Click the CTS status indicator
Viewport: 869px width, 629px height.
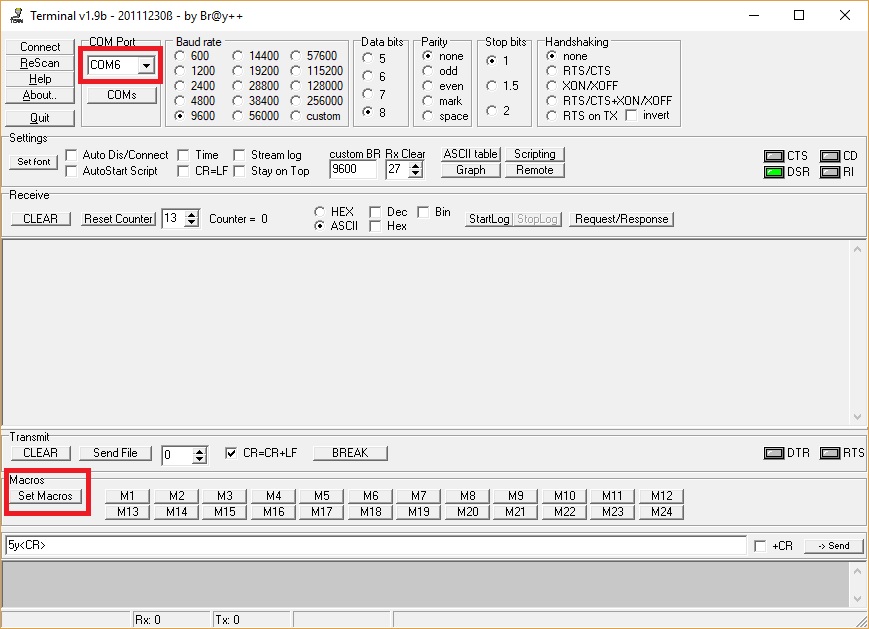tap(773, 156)
